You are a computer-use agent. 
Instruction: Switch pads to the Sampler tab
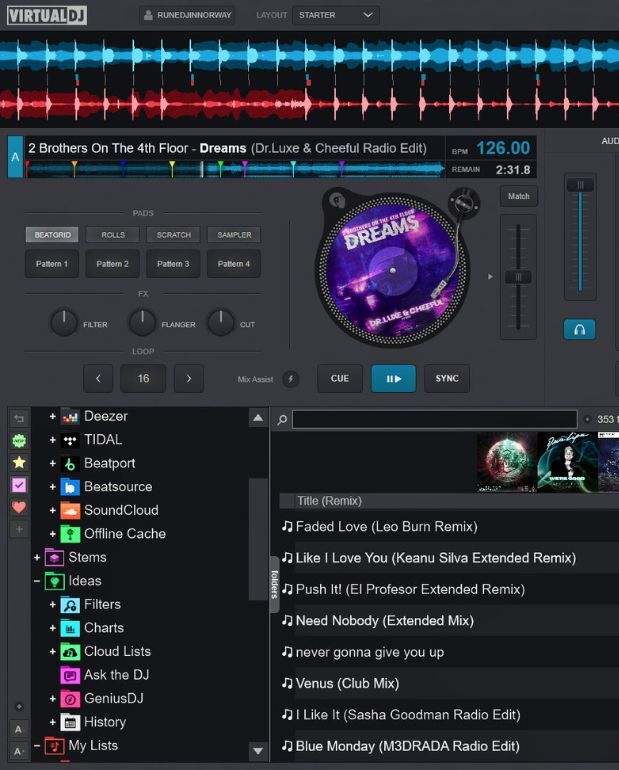point(234,235)
